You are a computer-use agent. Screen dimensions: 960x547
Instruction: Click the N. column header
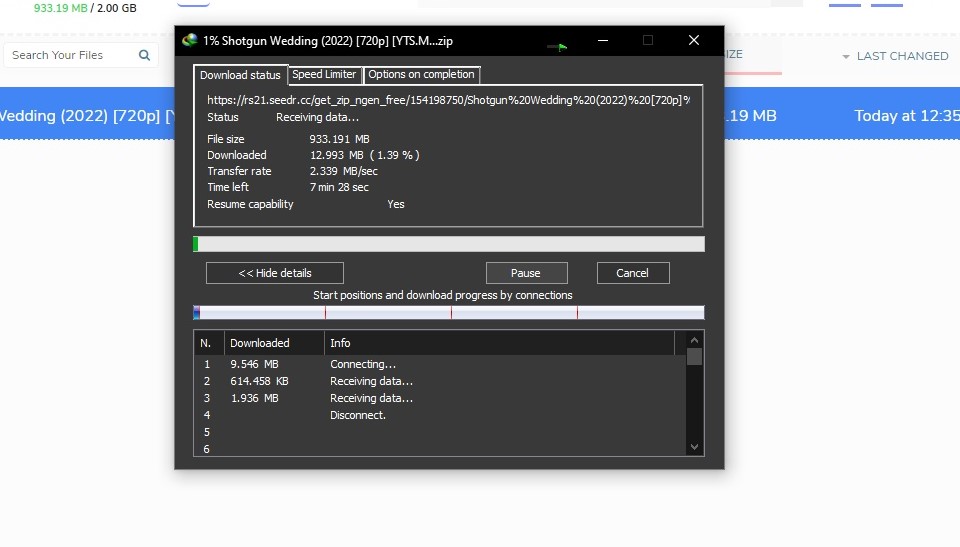pyautogui.click(x=209, y=343)
